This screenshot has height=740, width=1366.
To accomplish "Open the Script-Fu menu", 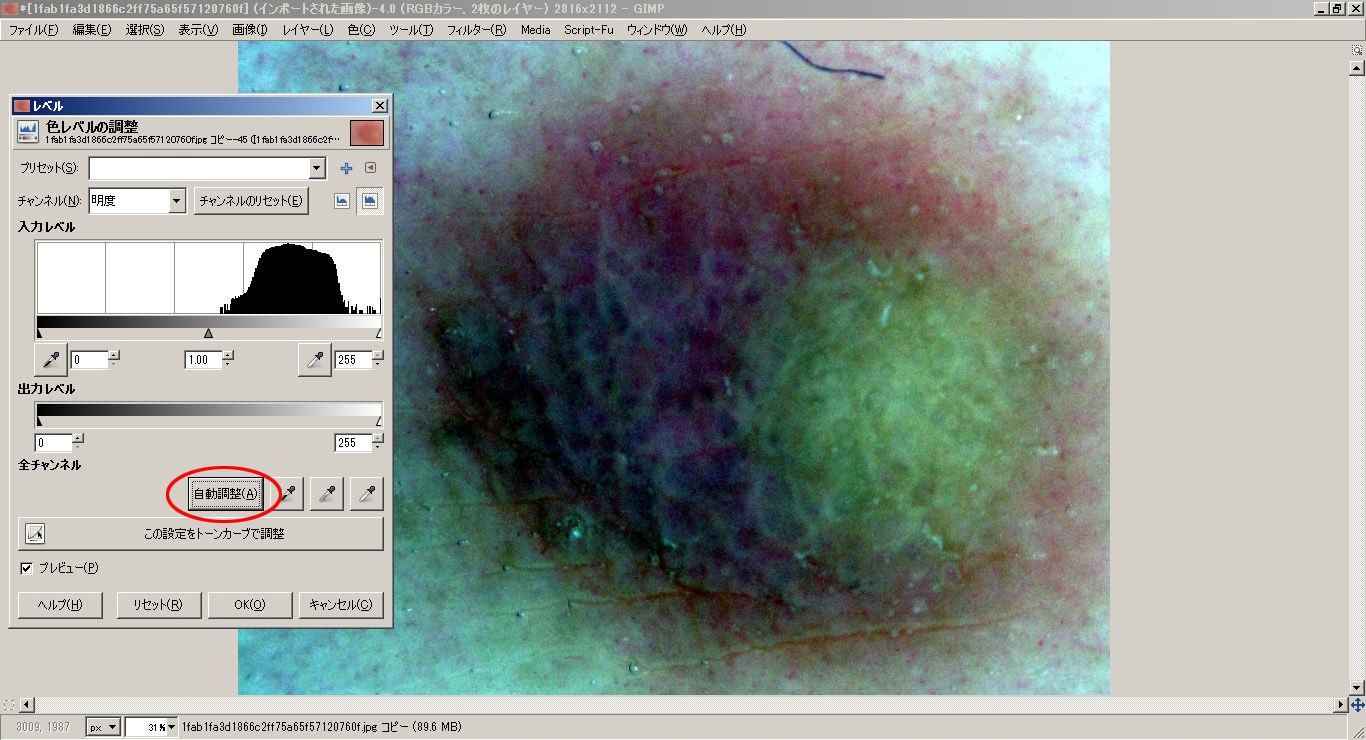I will [x=589, y=30].
